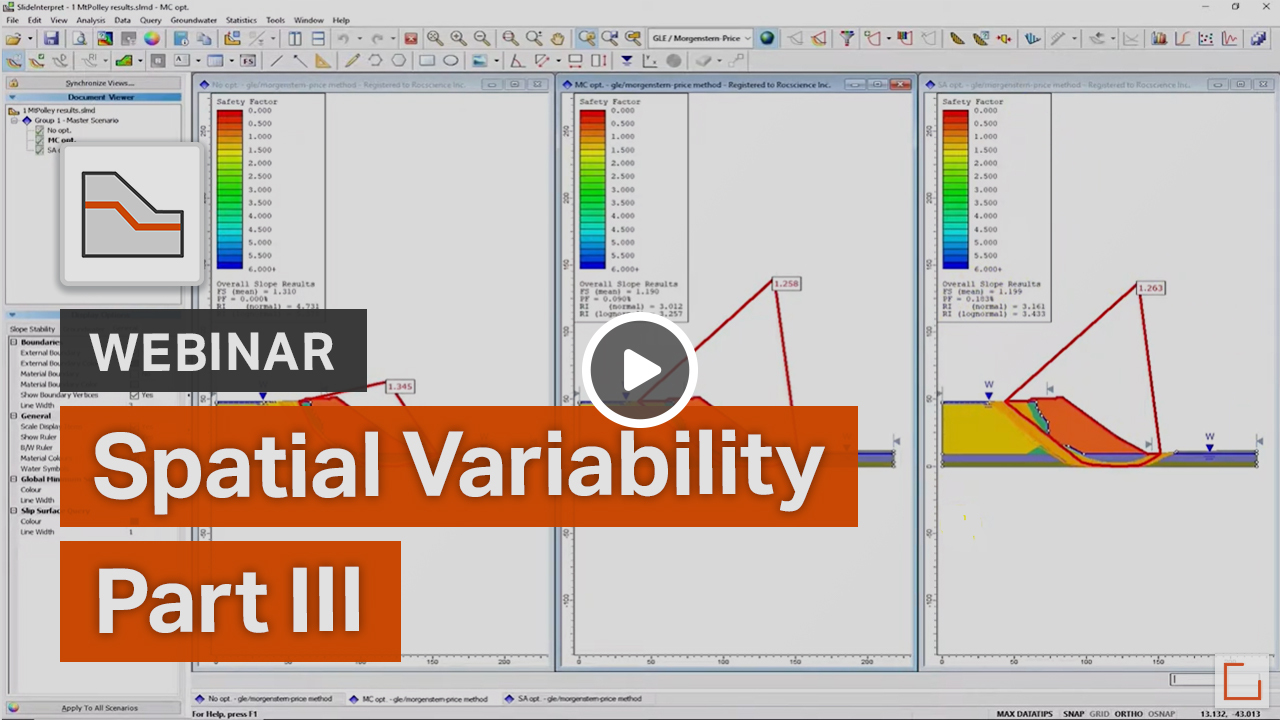The height and width of the screenshot is (720, 1280).
Task: Click the red delete X toolbar icon
Action: click(410, 38)
